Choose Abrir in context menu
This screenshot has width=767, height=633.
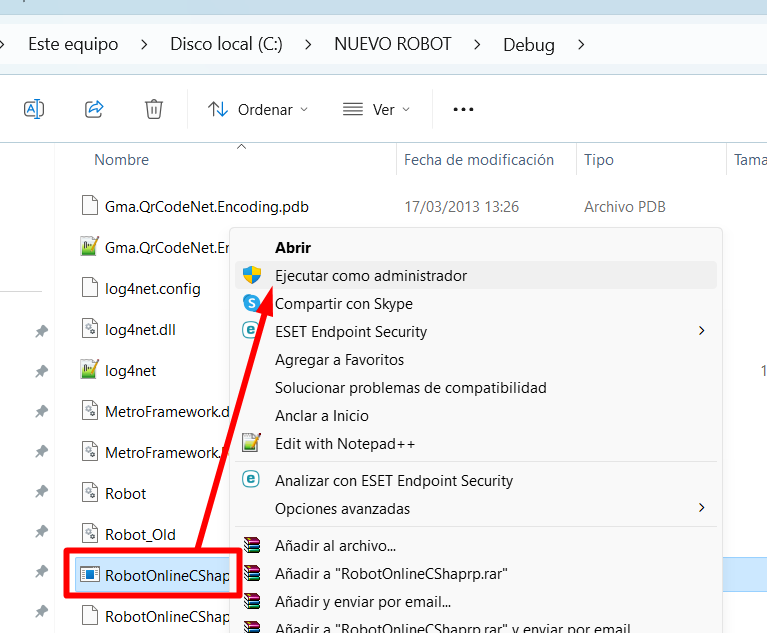tap(293, 248)
